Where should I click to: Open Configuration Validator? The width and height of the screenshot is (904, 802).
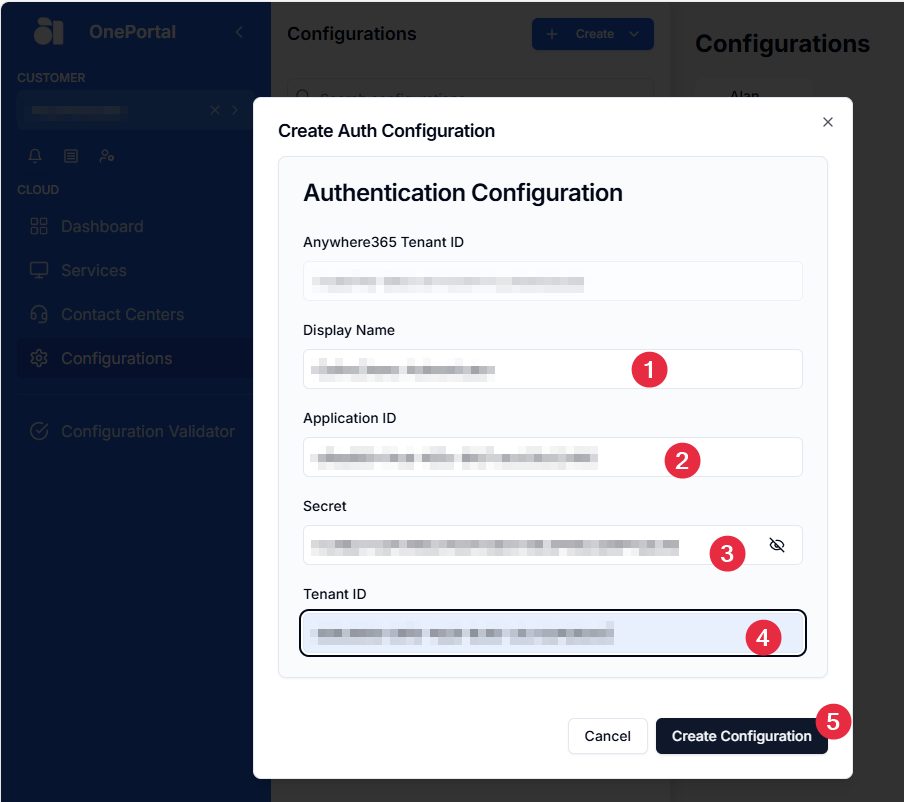[x=135, y=431]
